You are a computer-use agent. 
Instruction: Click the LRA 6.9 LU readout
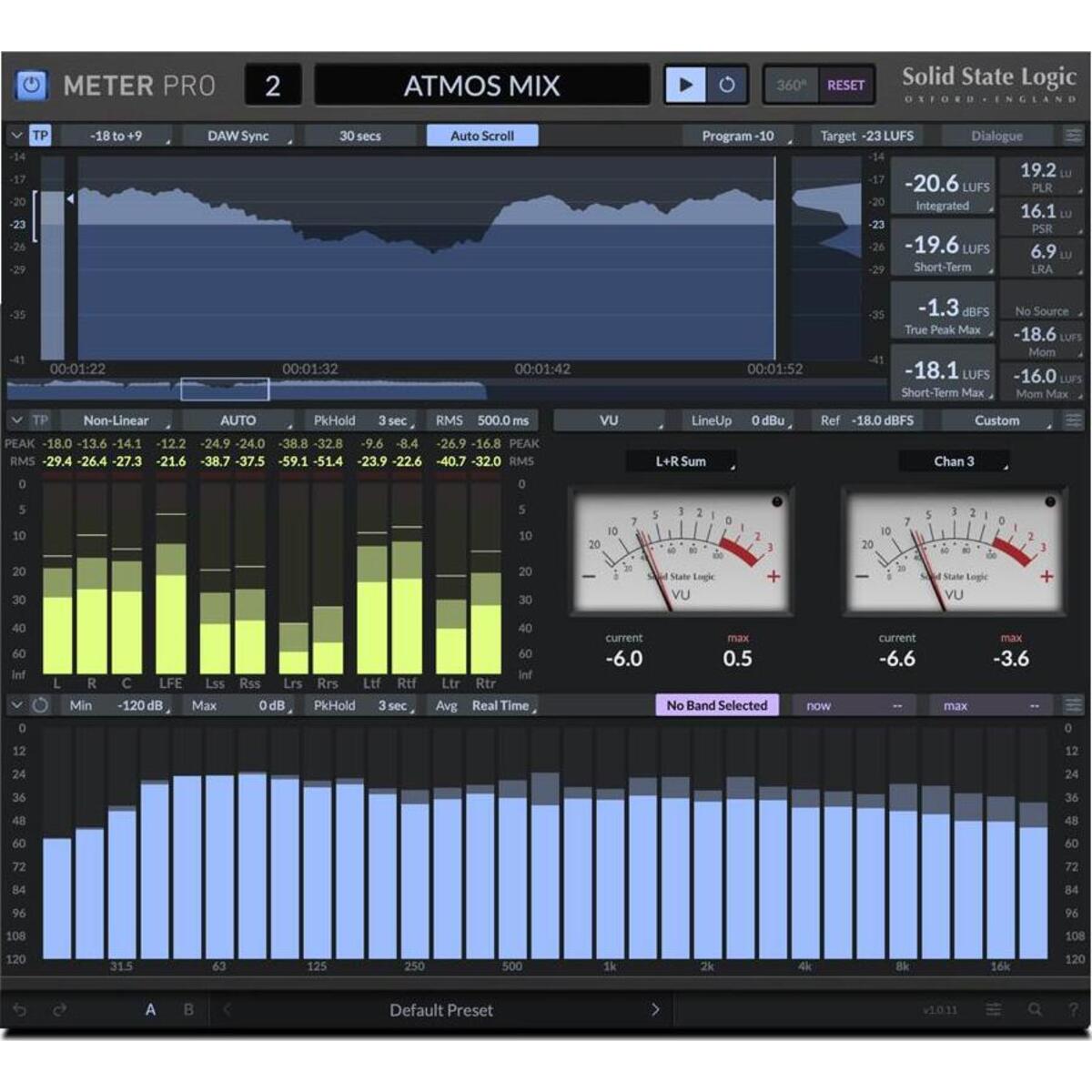tap(1043, 258)
